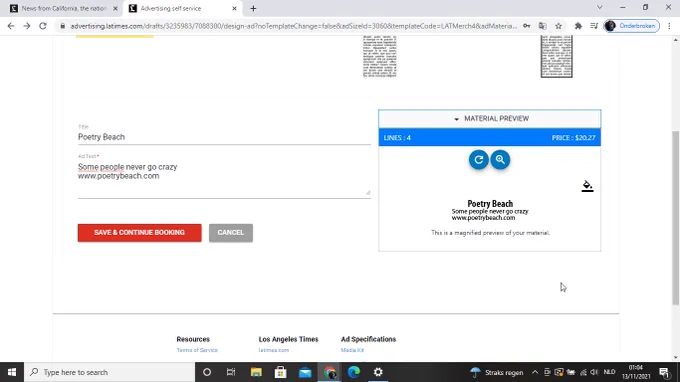Viewport: 680px width, 382px height.
Task: Open the Media Kit link
Action: coord(352,350)
